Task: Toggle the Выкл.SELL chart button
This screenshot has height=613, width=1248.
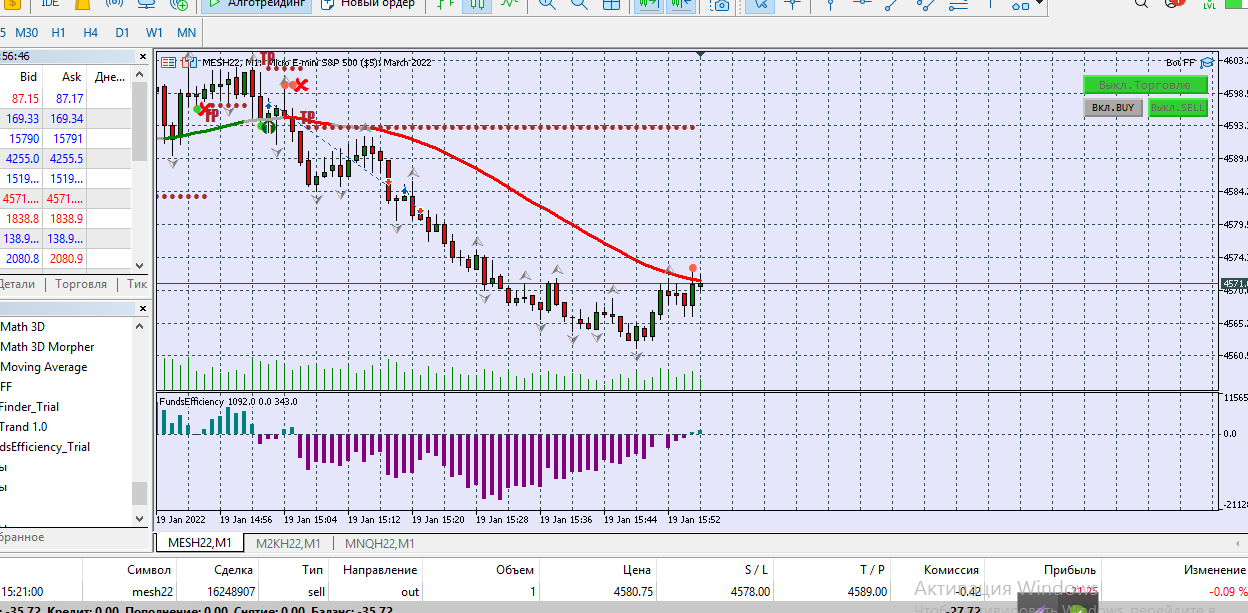Action: [x=1178, y=107]
